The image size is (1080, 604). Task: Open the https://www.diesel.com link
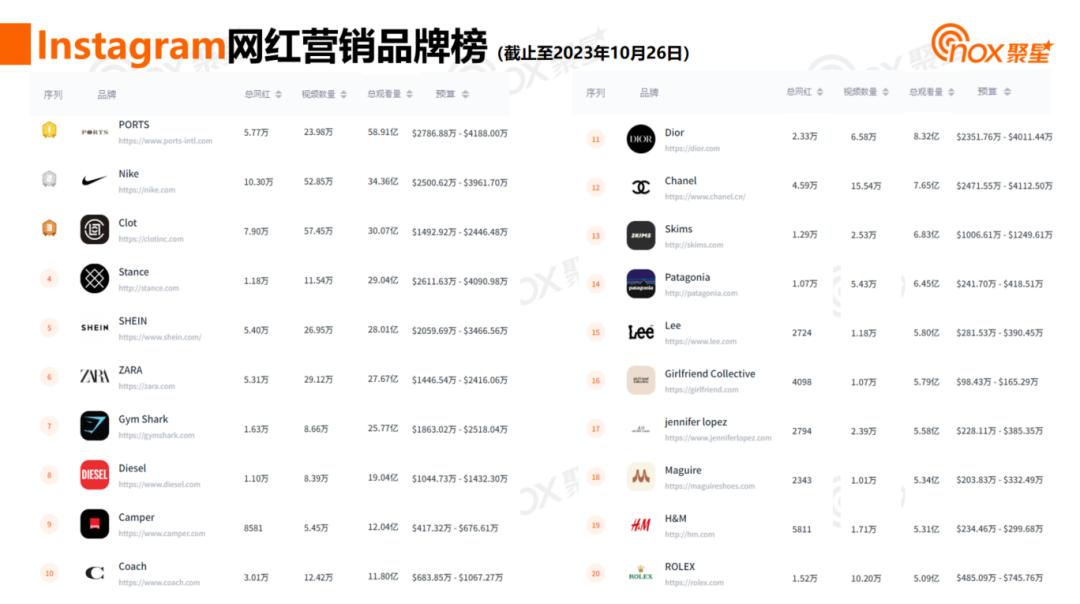click(x=159, y=484)
